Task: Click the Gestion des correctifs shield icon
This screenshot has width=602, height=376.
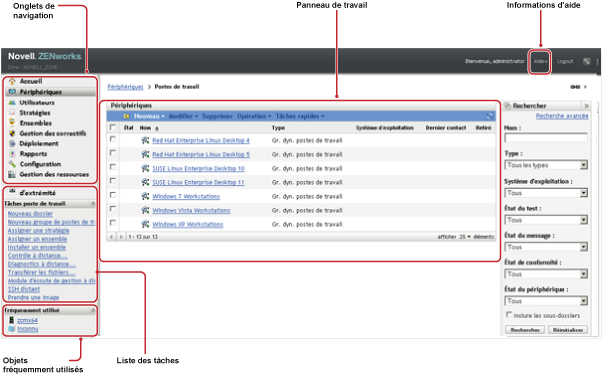Action: point(12,133)
